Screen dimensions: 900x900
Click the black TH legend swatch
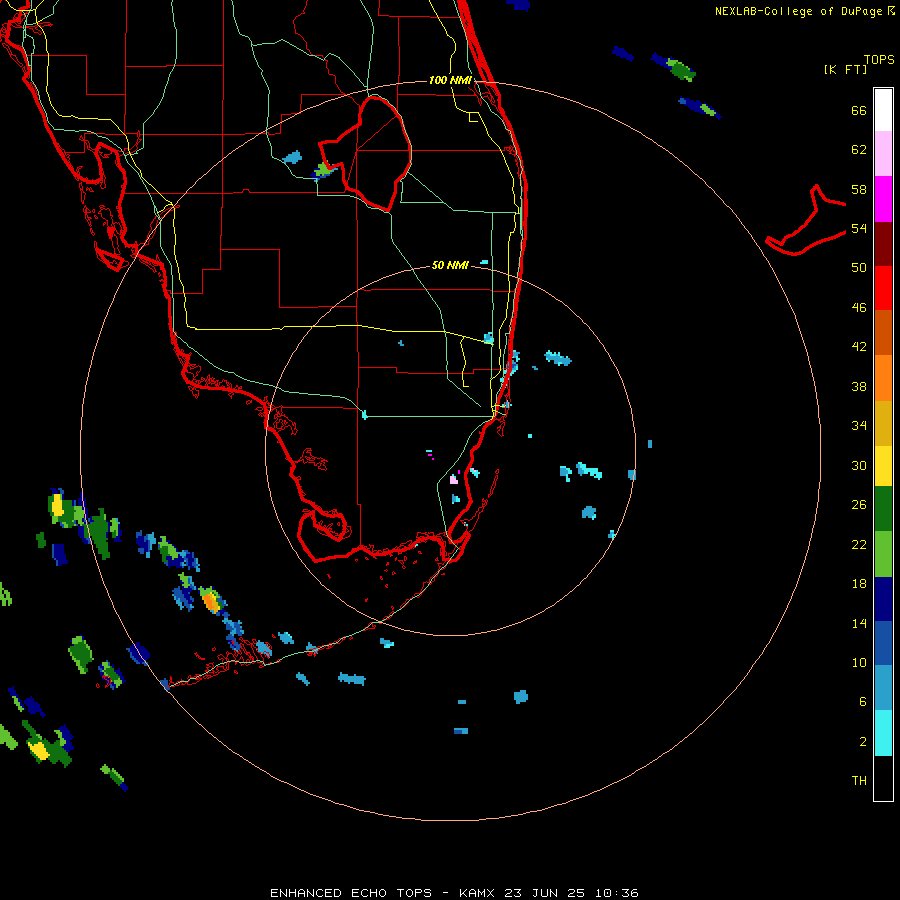click(883, 778)
